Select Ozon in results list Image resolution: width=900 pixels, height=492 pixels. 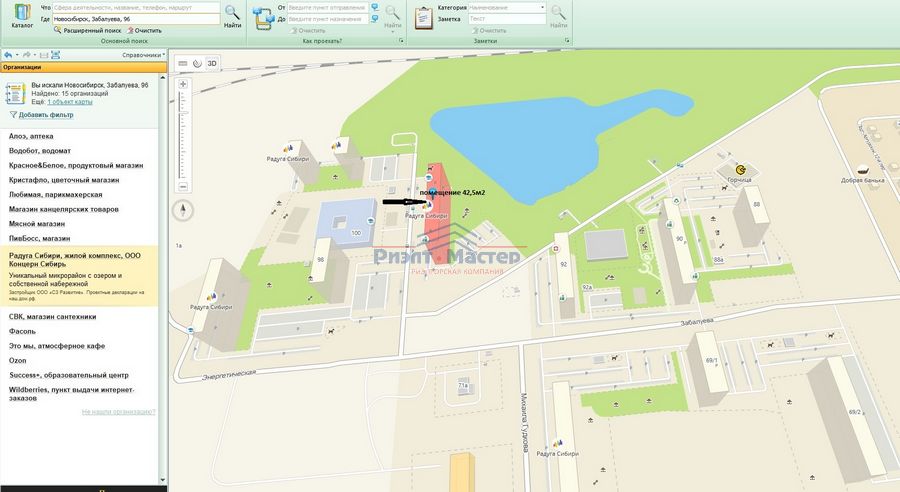17,361
